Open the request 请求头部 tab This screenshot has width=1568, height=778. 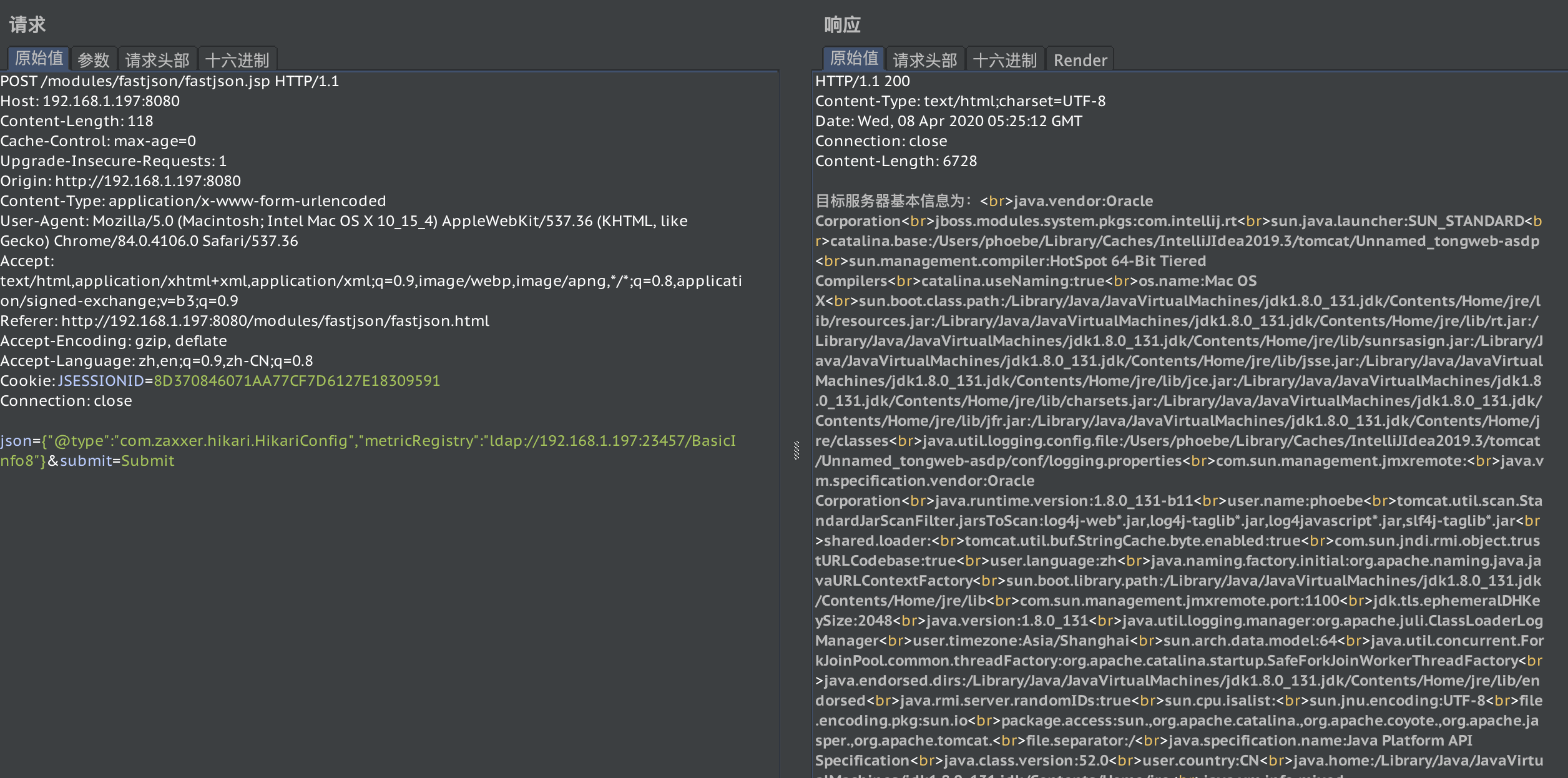tap(157, 60)
